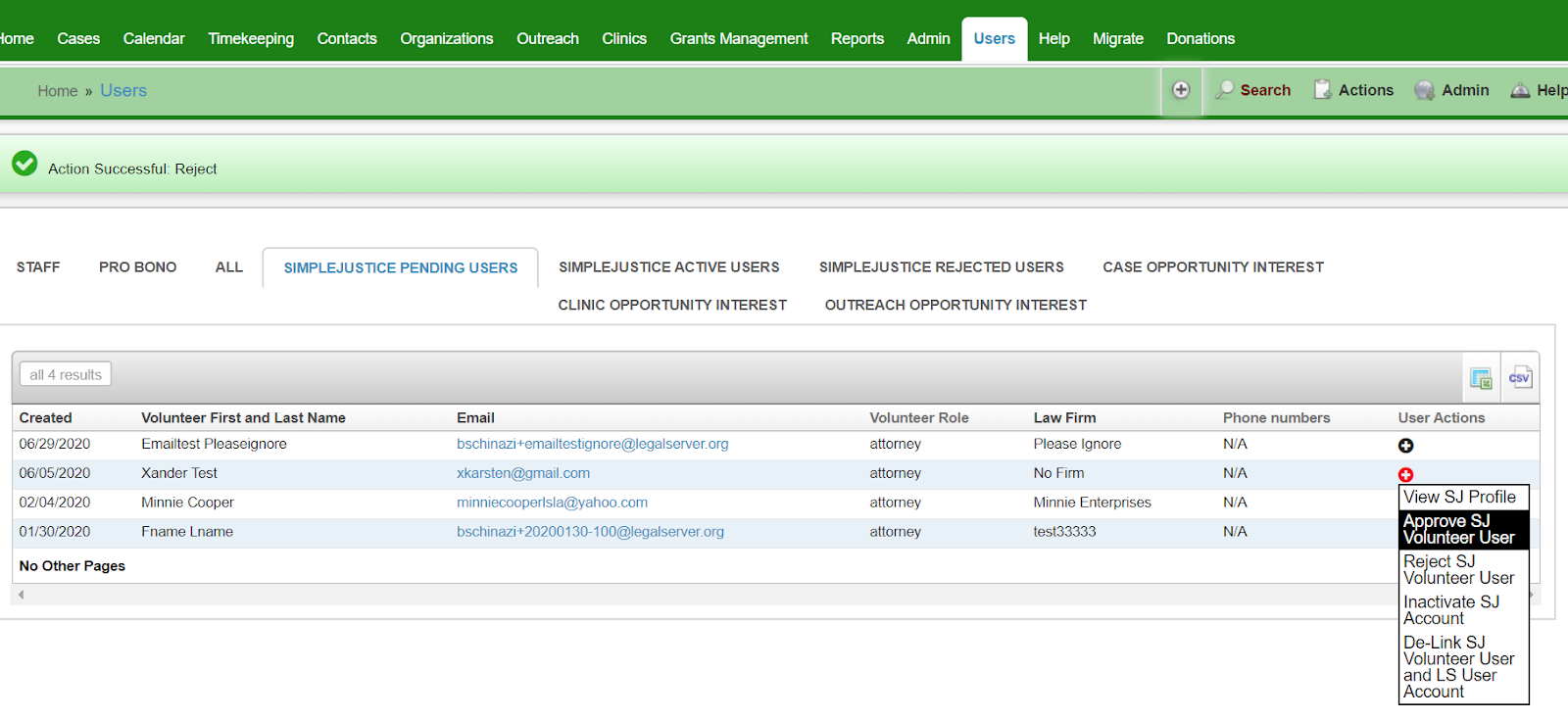Viewport: 1568px width, 719px height.
Task: Switch to the PRO BONO tab
Action: (137, 266)
